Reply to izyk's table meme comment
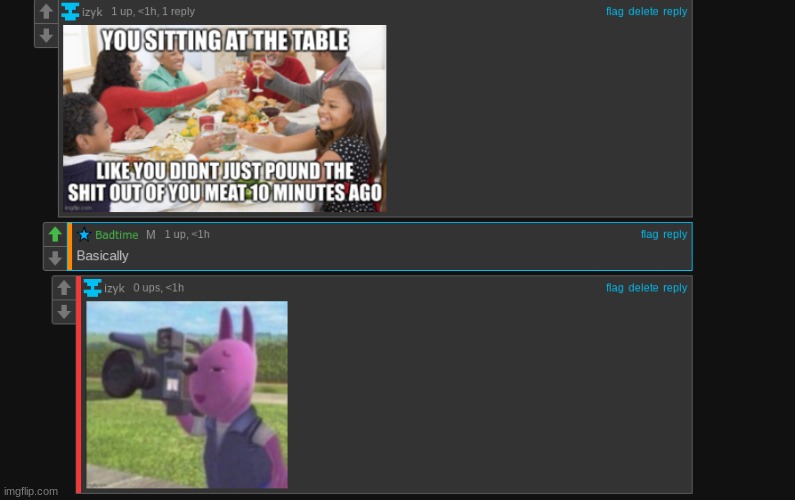 click(675, 11)
